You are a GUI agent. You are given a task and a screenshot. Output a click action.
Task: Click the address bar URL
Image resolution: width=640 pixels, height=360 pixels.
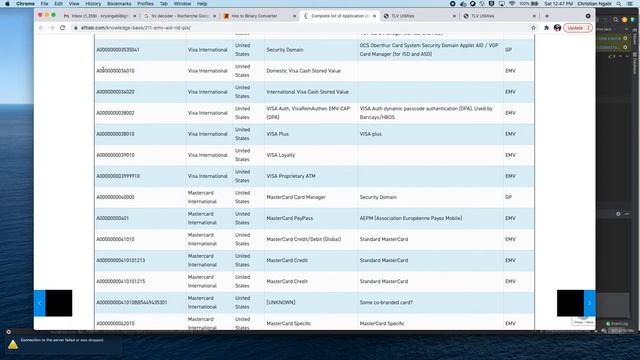136,28
